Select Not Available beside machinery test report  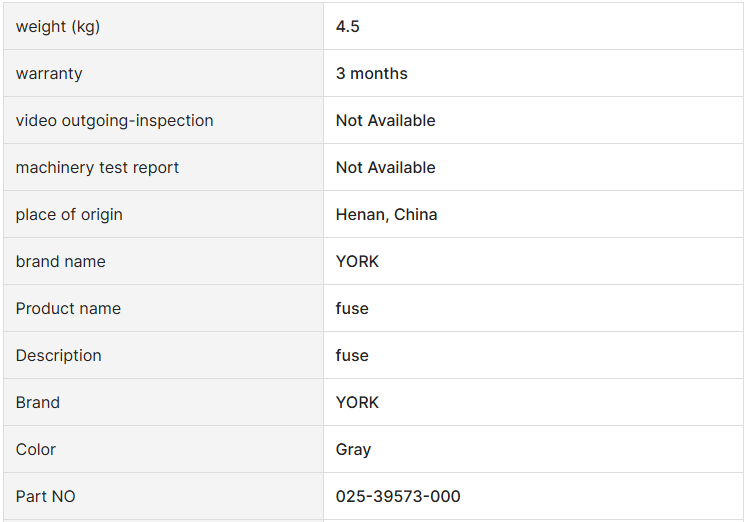point(386,168)
